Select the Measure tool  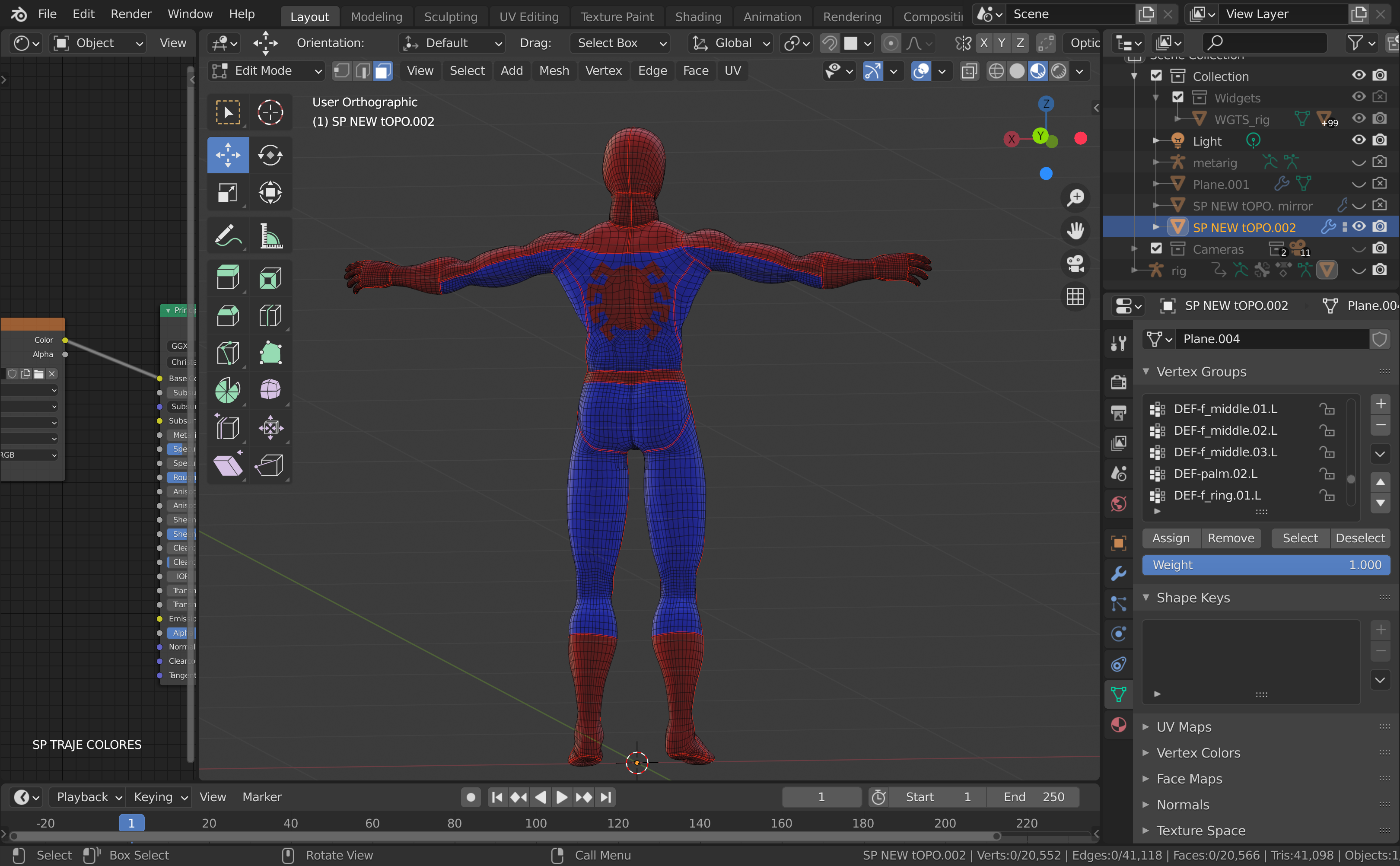point(270,236)
